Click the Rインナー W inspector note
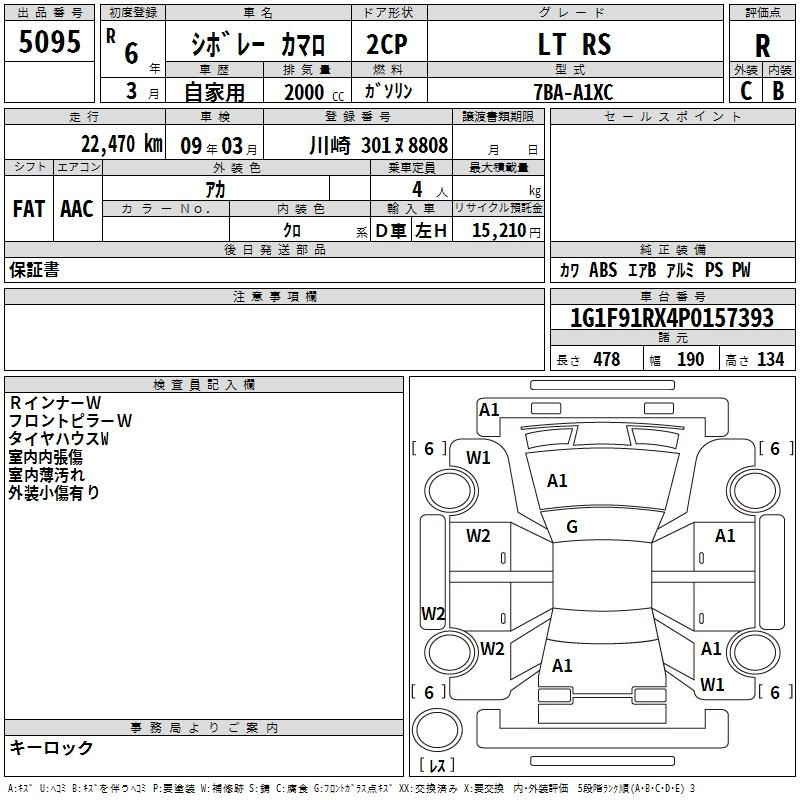The width and height of the screenshot is (800, 800). coord(49,403)
